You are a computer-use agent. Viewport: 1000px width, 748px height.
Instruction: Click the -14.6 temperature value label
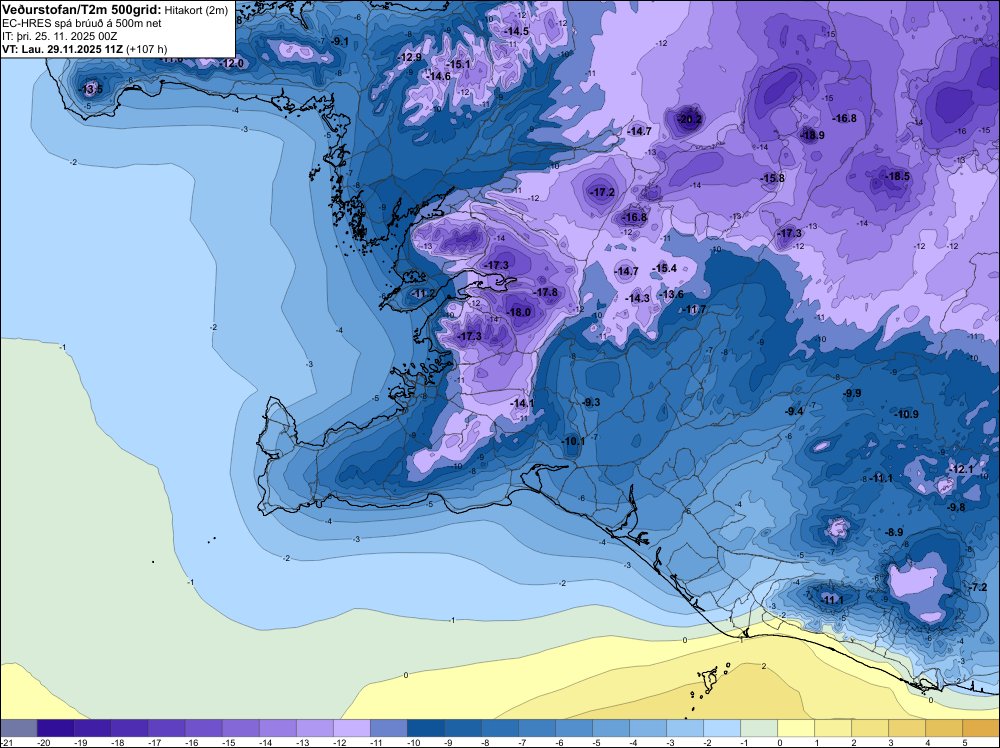(x=439, y=77)
